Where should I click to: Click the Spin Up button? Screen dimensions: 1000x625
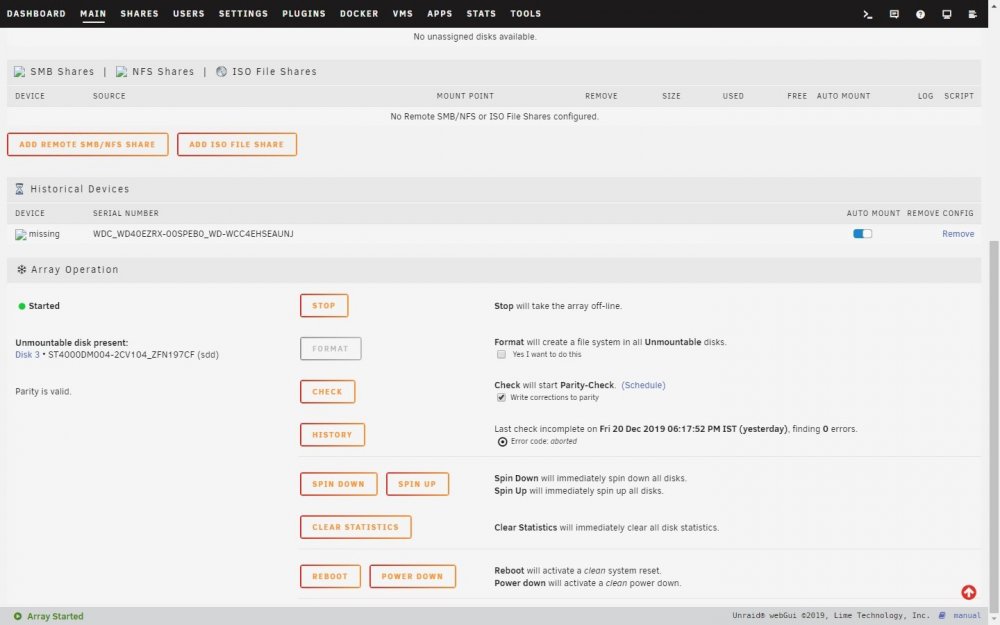pos(417,484)
